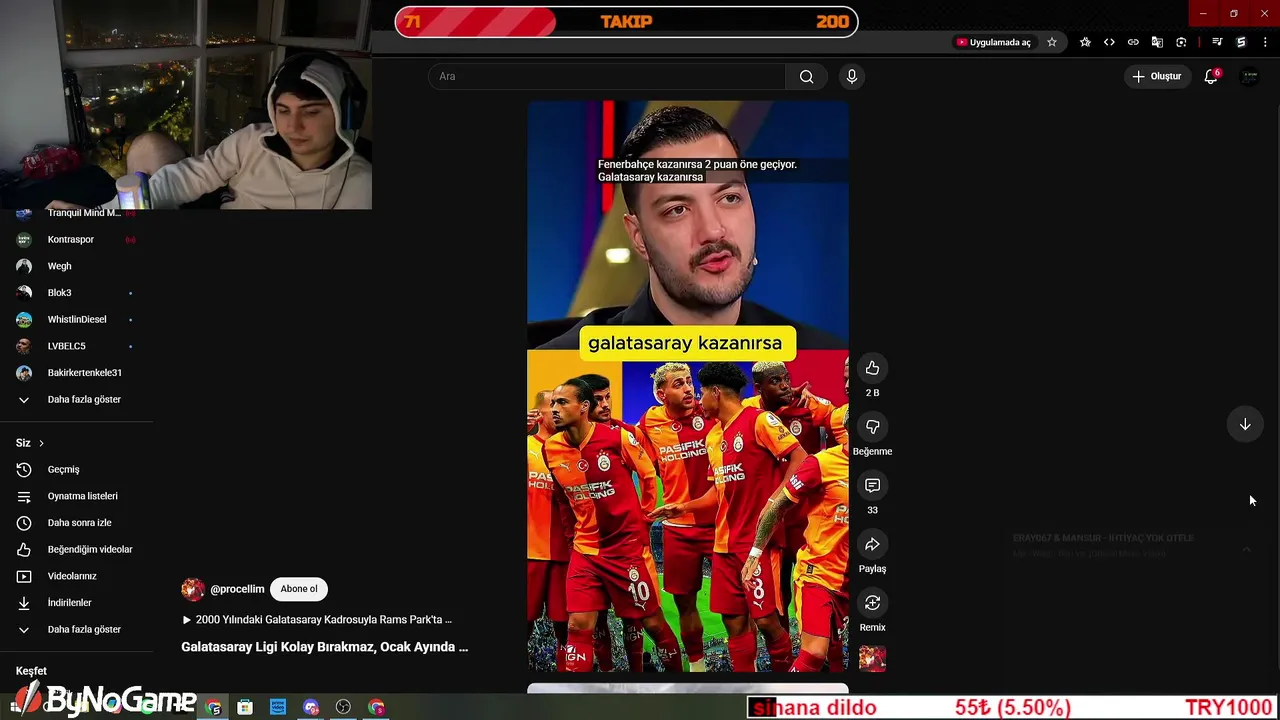Open the browser three-dot menu
1280x720 pixels.
[x=1265, y=42]
